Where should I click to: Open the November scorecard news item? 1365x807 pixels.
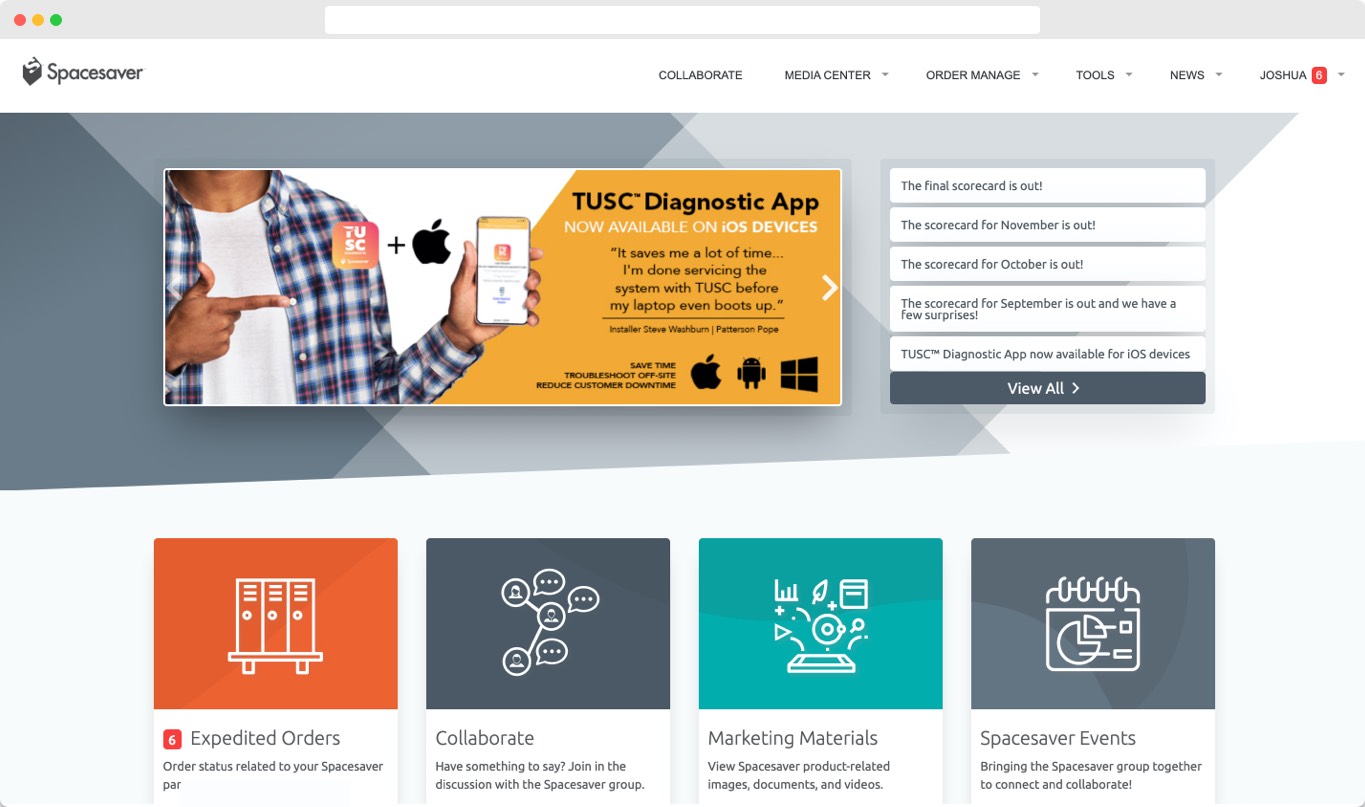pyautogui.click(x=1047, y=225)
